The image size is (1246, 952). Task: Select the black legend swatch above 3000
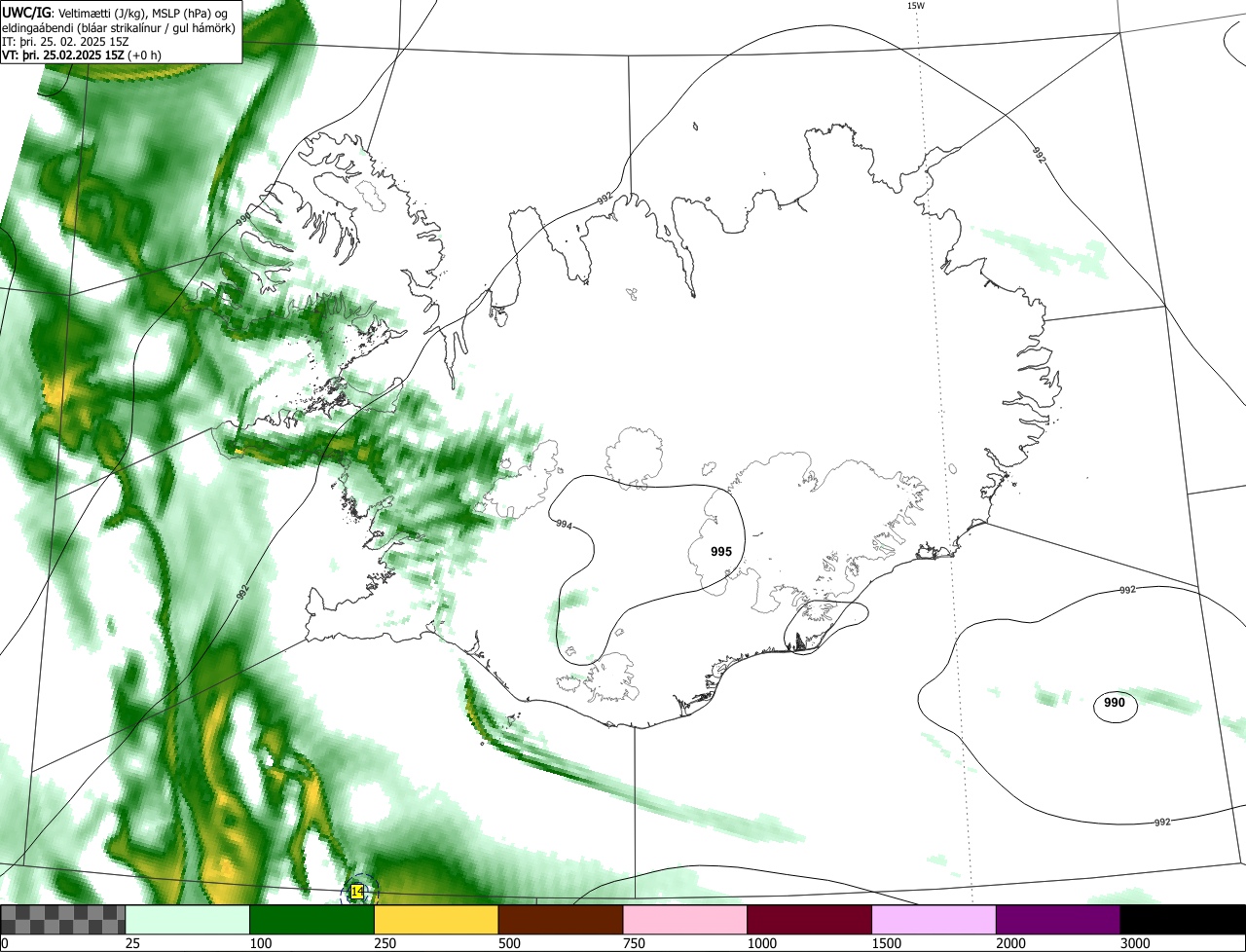coord(1183,919)
